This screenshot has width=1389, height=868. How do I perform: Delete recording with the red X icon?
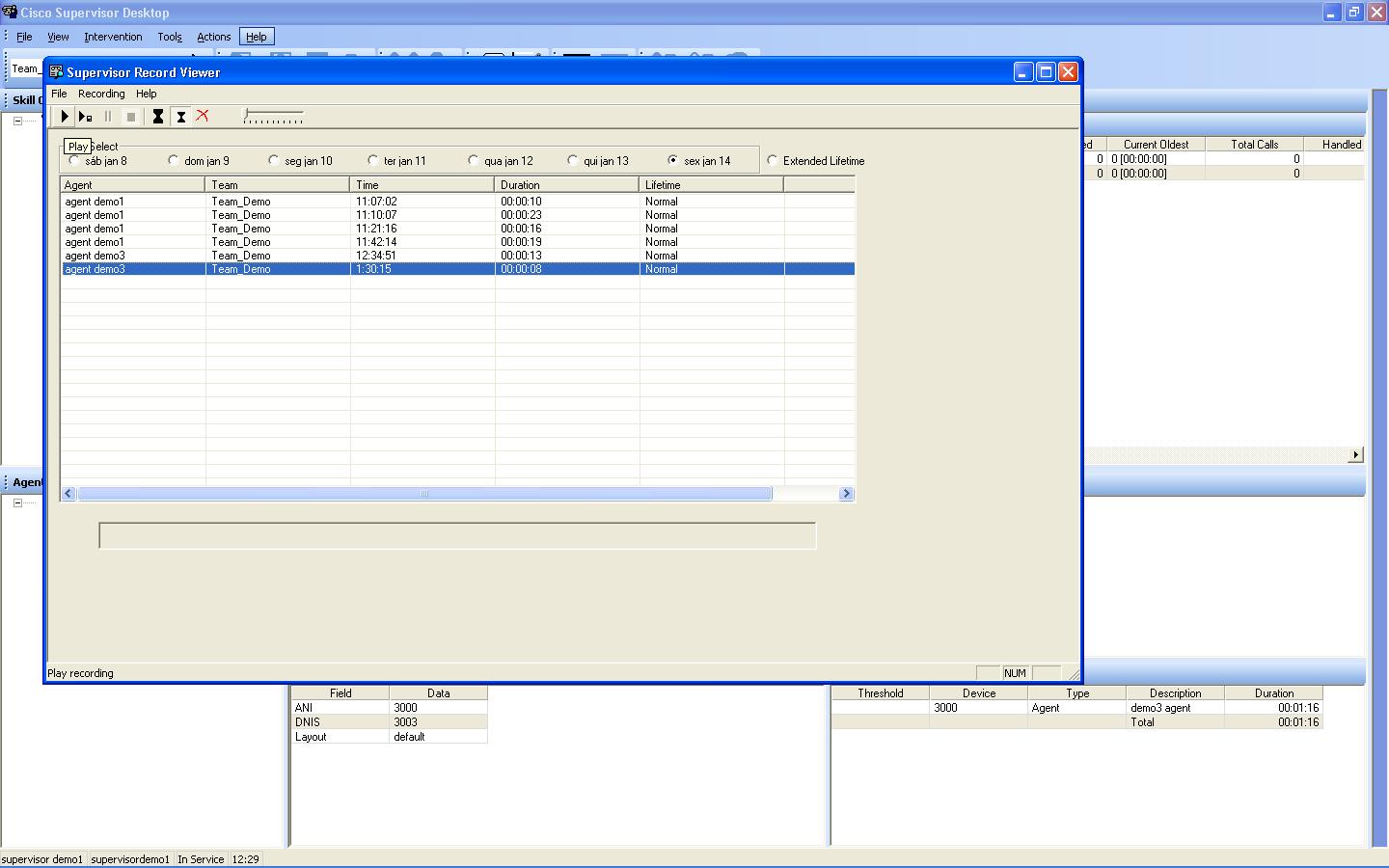coord(203,116)
